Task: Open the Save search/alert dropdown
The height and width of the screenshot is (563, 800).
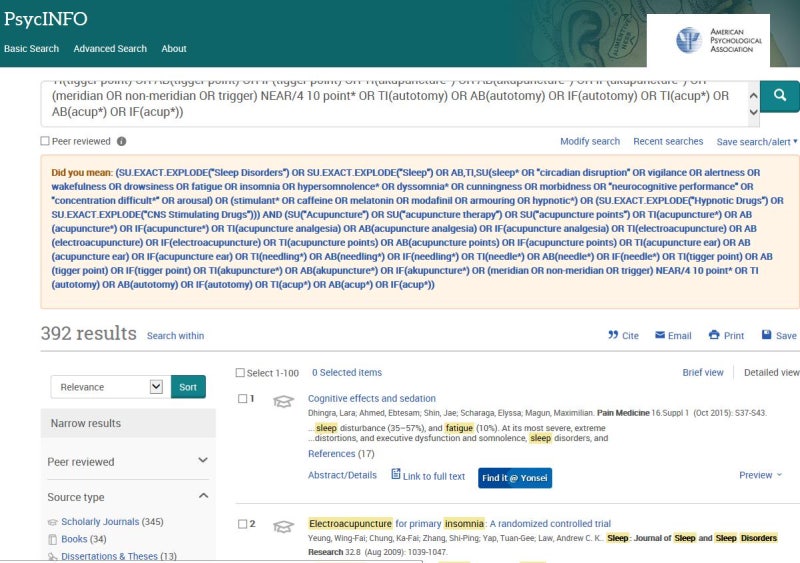Action: 757,142
